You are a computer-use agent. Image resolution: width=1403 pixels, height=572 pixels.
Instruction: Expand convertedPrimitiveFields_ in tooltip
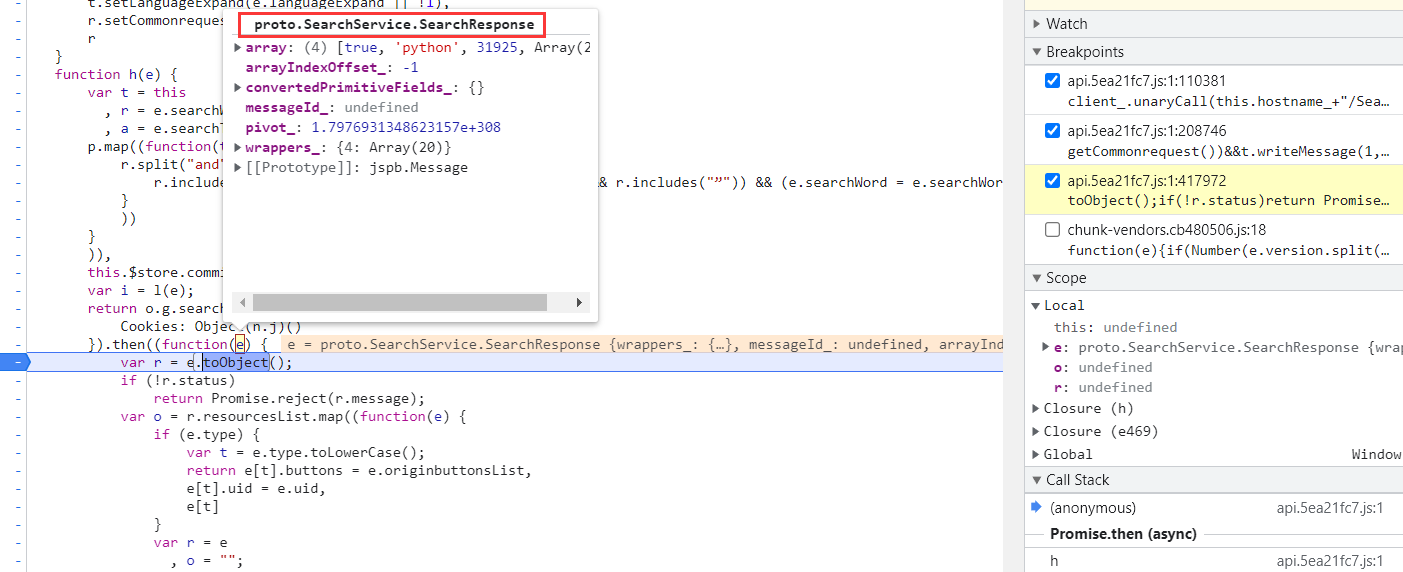238,88
